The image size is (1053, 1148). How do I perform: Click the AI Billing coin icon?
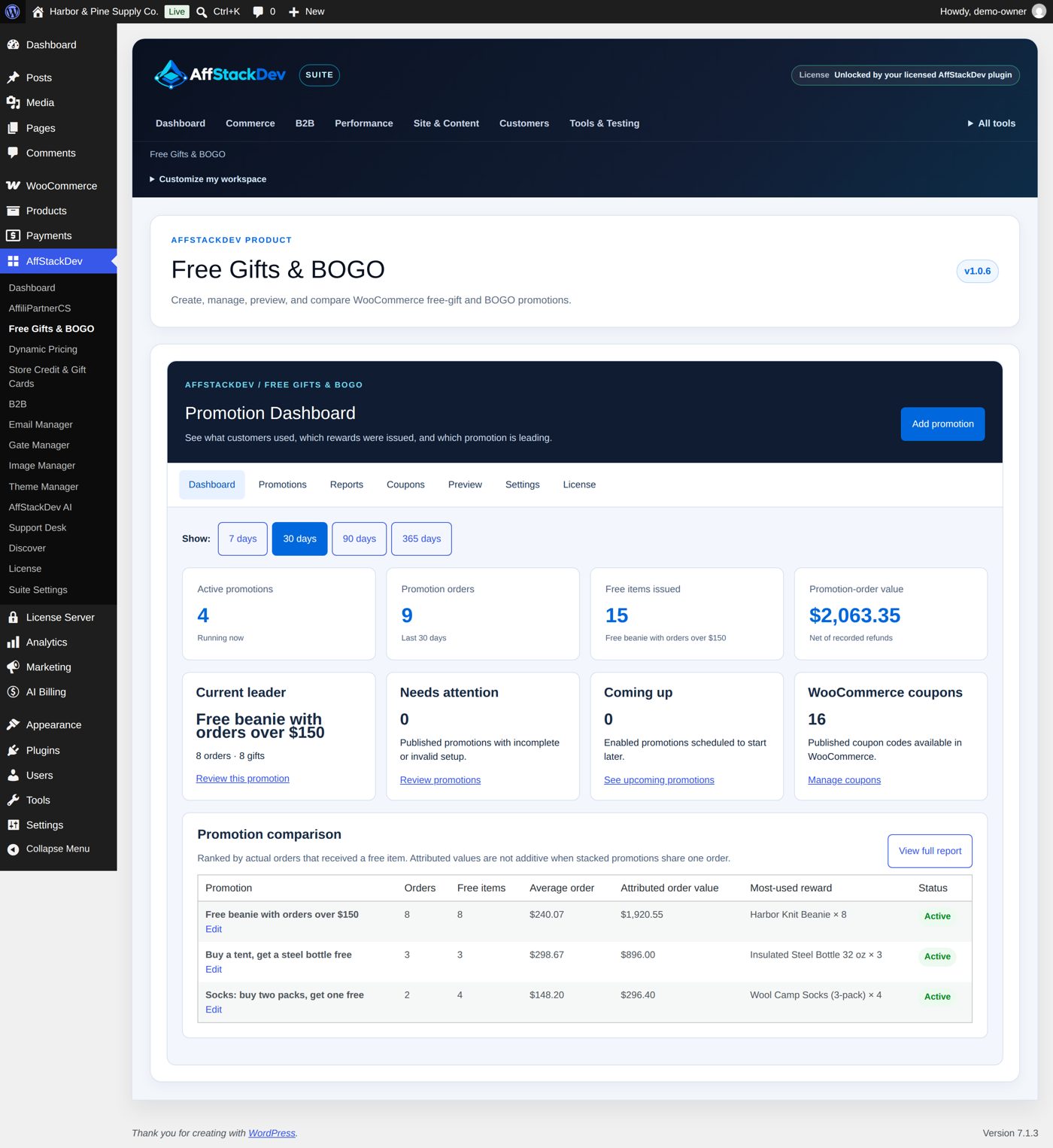[x=13, y=691]
